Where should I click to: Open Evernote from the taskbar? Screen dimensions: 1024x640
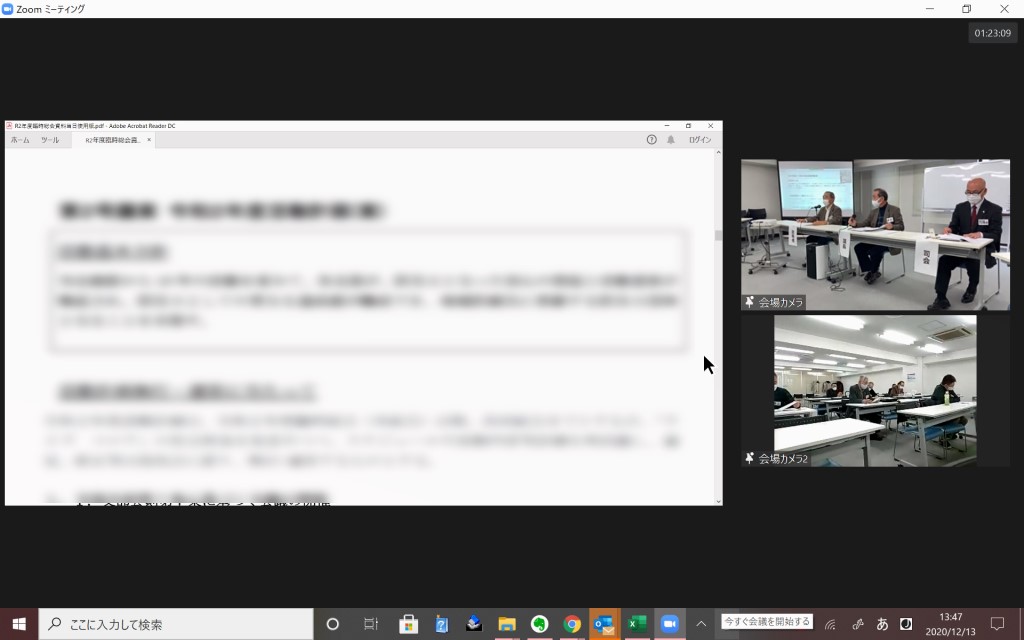[539, 624]
